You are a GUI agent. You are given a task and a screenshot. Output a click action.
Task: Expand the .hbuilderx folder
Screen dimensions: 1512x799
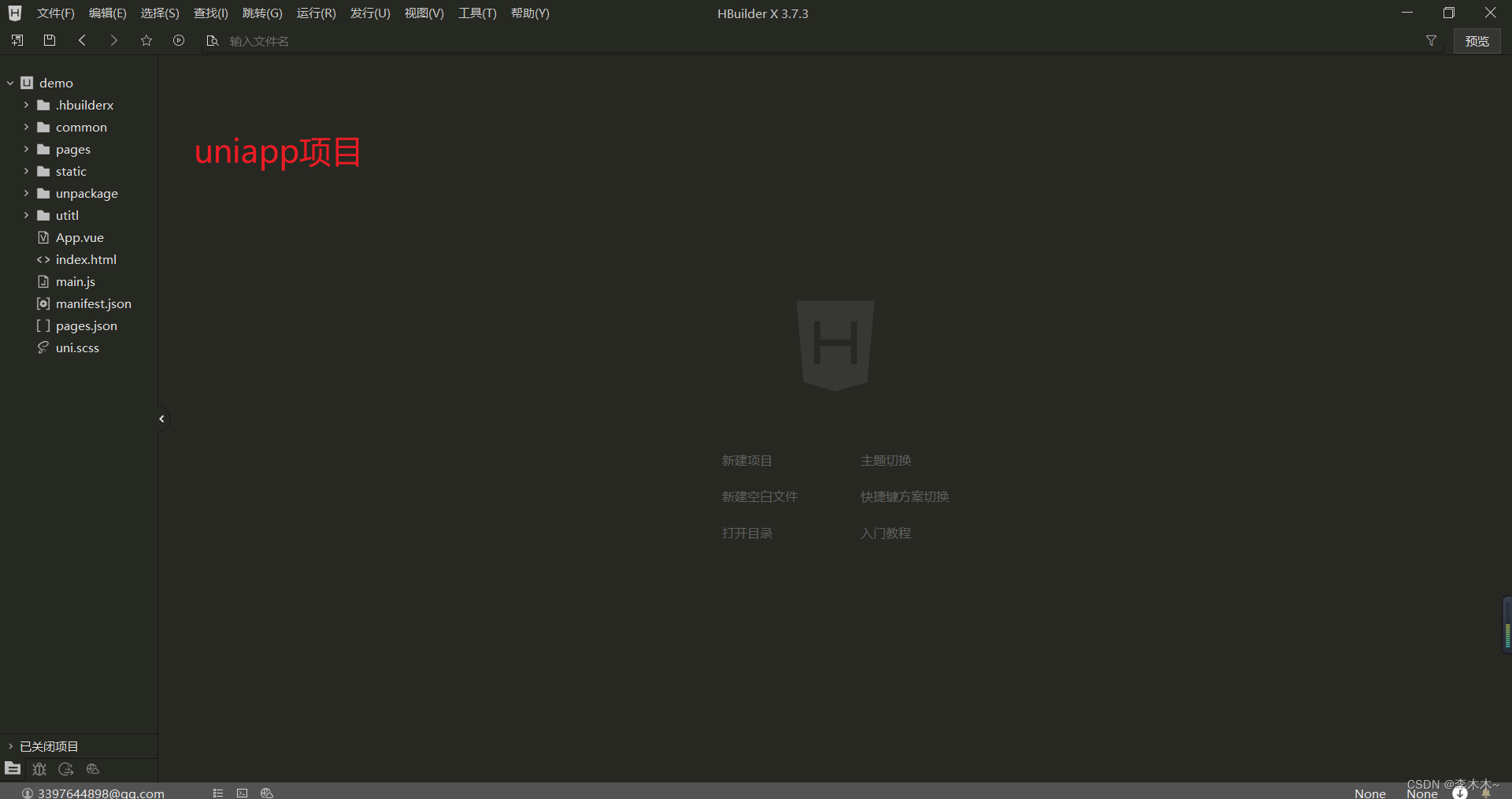(x=26, y=105)
